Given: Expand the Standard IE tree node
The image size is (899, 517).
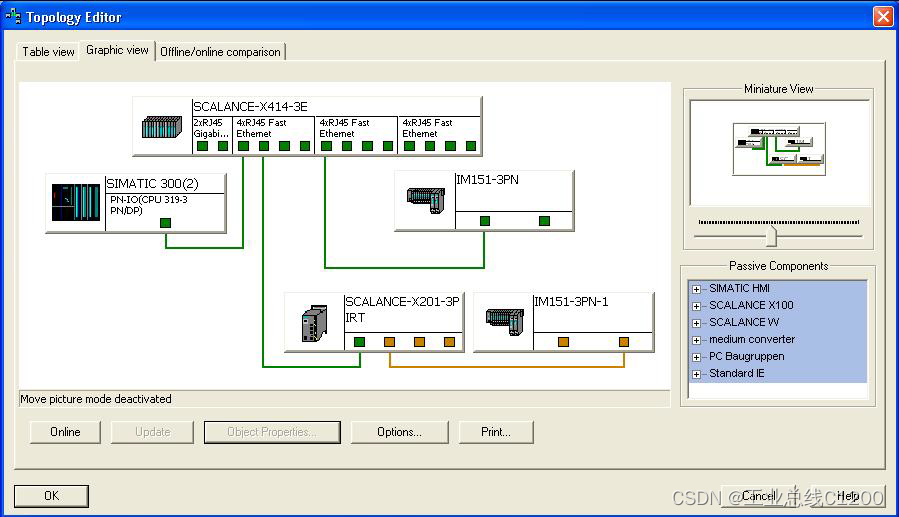Looking at the screenshot, I should [696, 374].
